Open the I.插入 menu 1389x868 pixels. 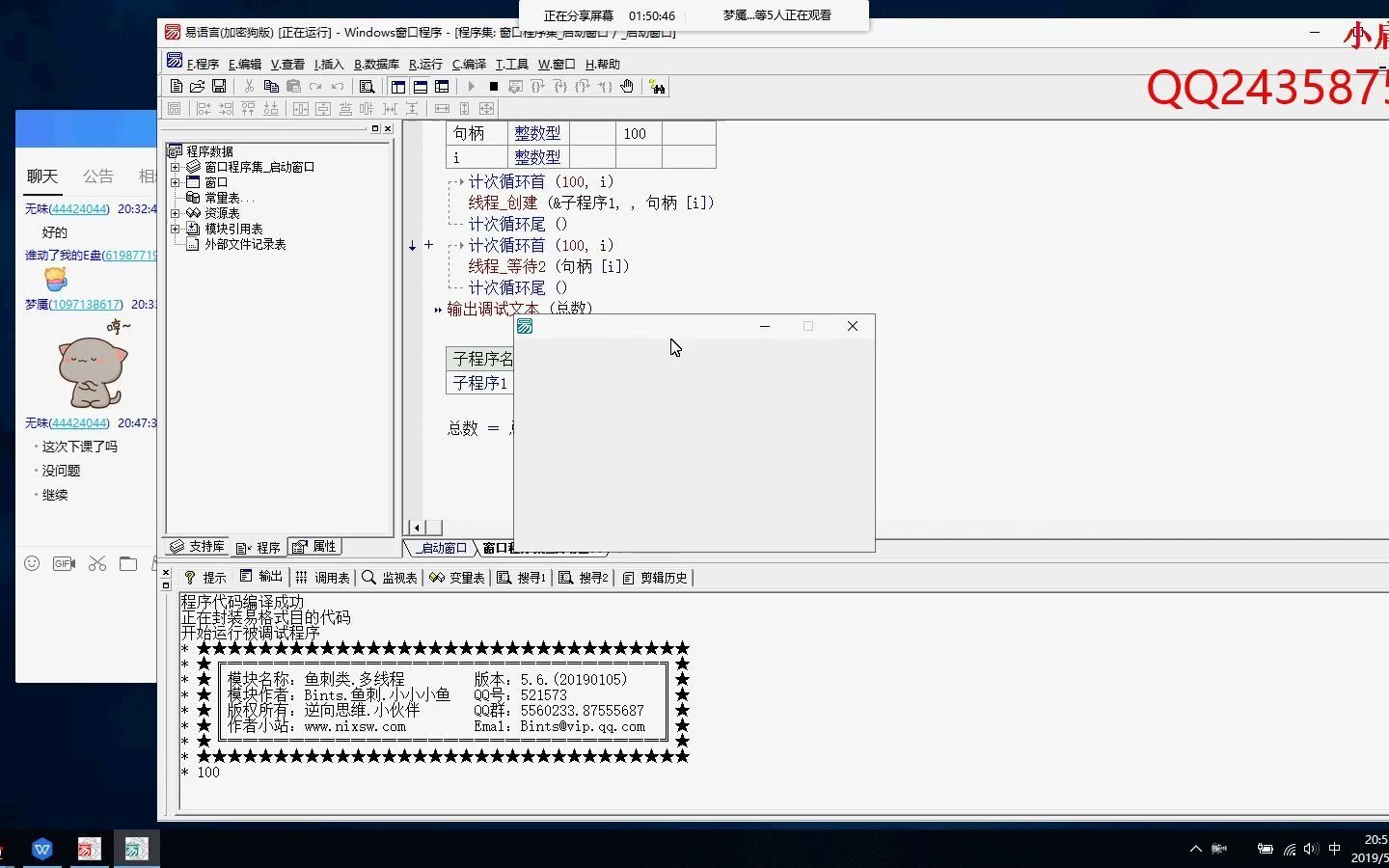coord(329,64)
